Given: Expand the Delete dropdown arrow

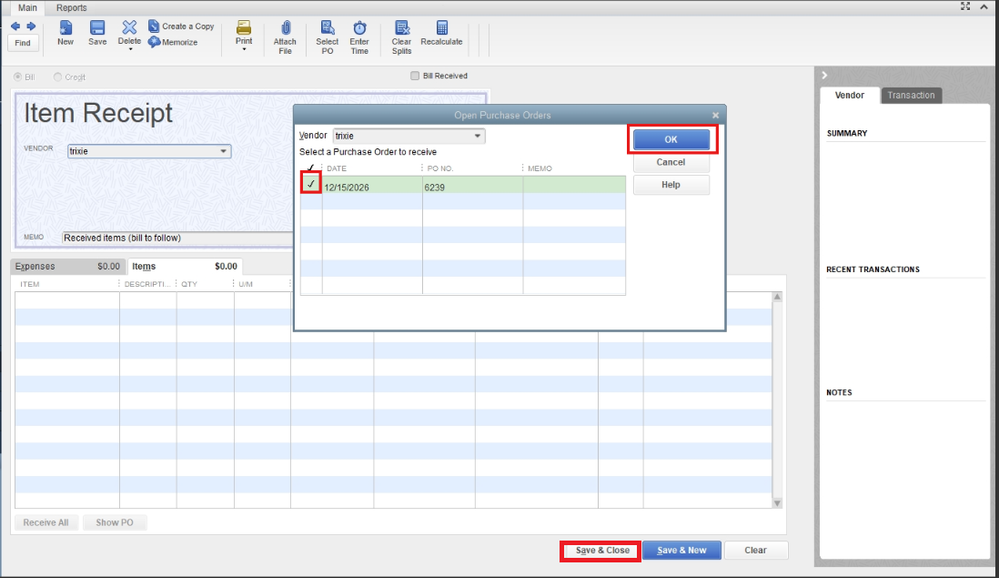Looking at the screenshot, I should coord(129,49).
